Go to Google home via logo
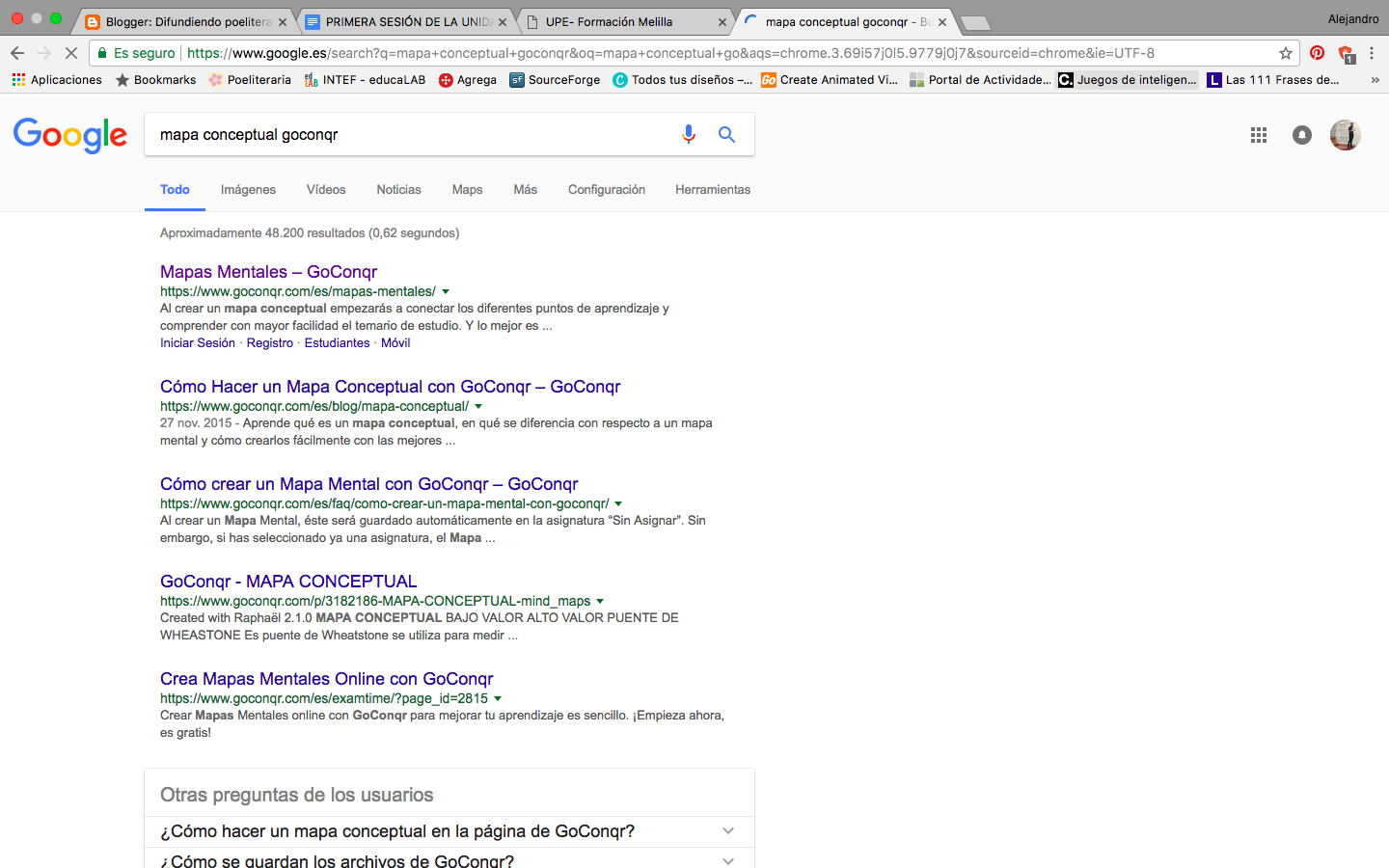The height and width of the screenshot is (868, 1389). click(x=70, y=135)
